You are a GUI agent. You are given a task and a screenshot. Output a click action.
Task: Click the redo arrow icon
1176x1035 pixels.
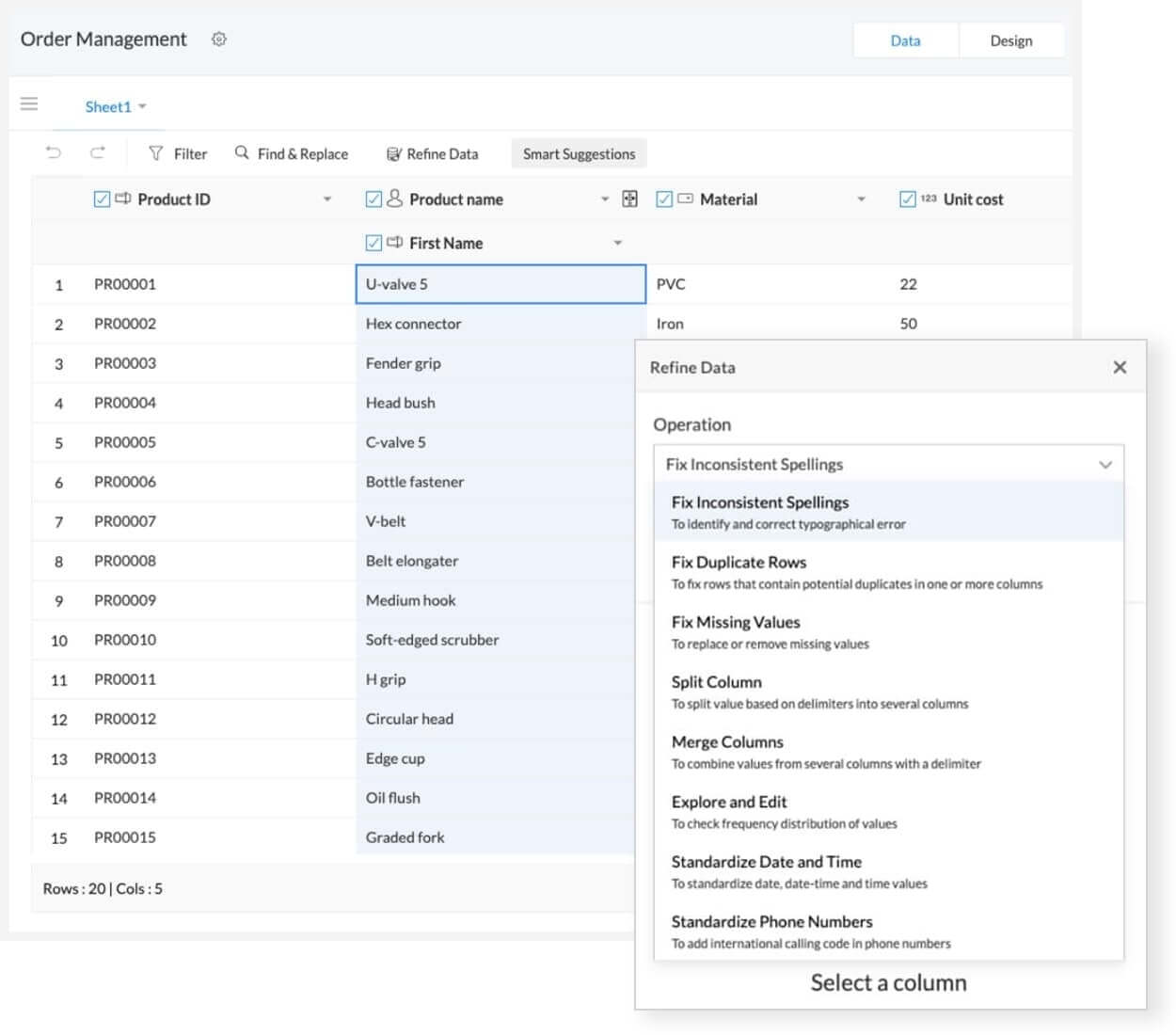click(97, 152)
